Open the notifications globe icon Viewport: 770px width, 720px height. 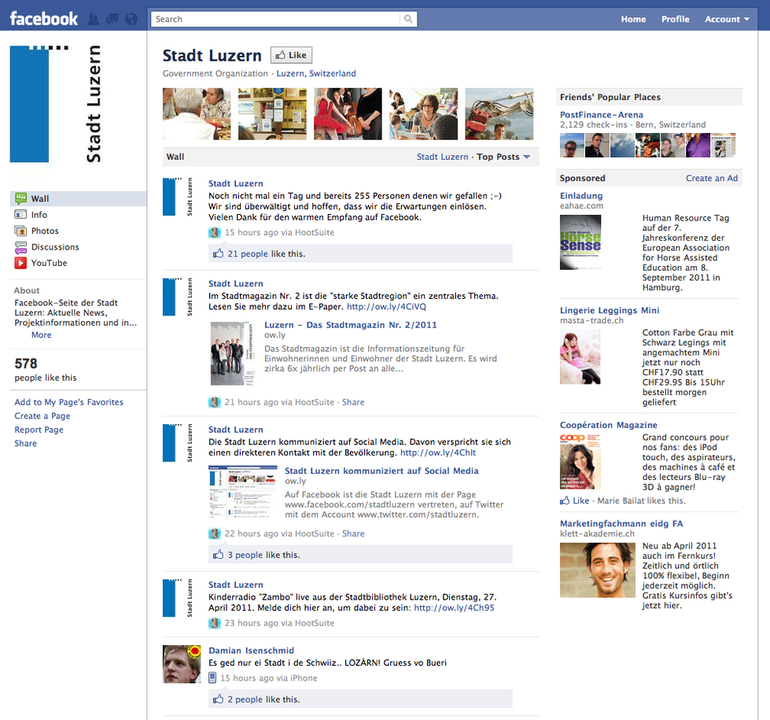pyautogui.click(x=131, y=19)
